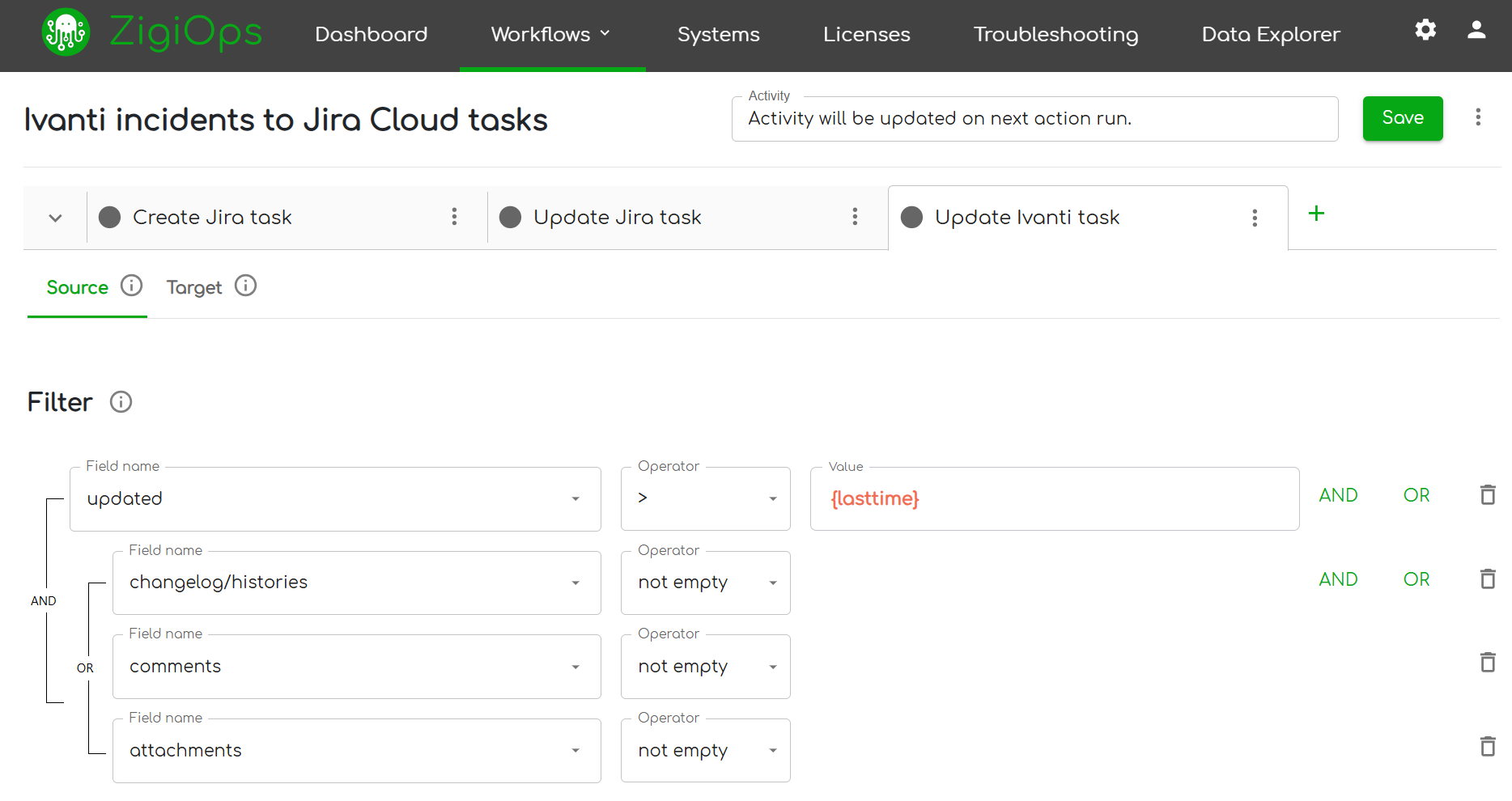
Task: Open Update Jira task options menu
Action: (x=855, y=217)
